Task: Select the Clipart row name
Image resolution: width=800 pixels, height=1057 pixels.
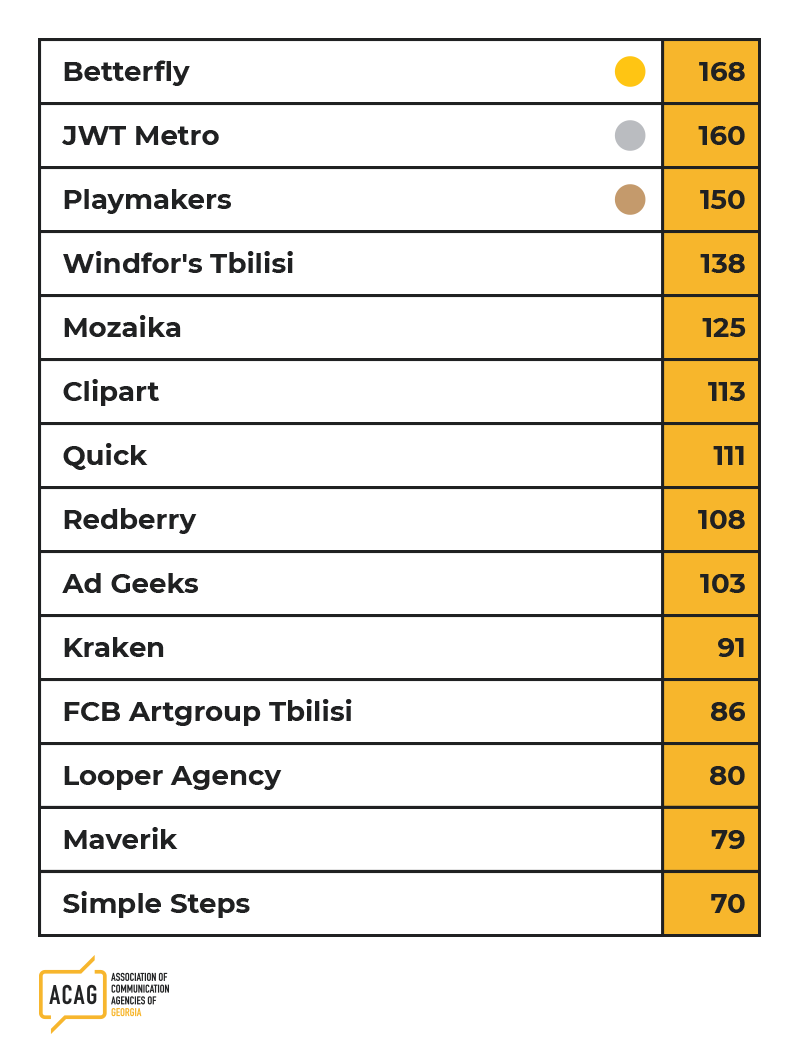Action: pyautogui.click(x=111, y=392)
